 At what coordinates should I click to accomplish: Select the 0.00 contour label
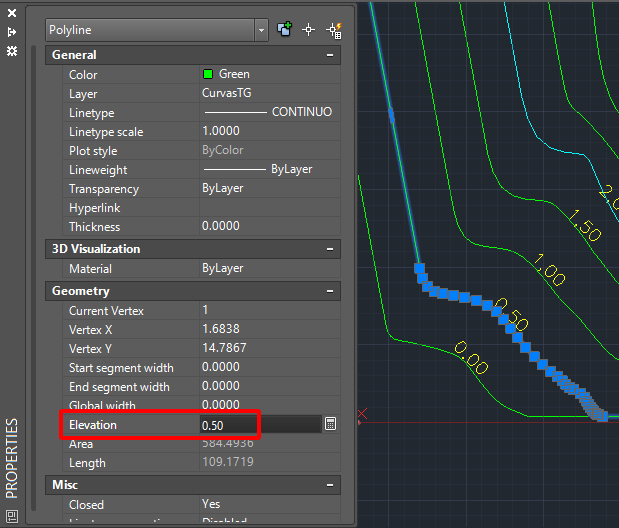pos(471,359)
